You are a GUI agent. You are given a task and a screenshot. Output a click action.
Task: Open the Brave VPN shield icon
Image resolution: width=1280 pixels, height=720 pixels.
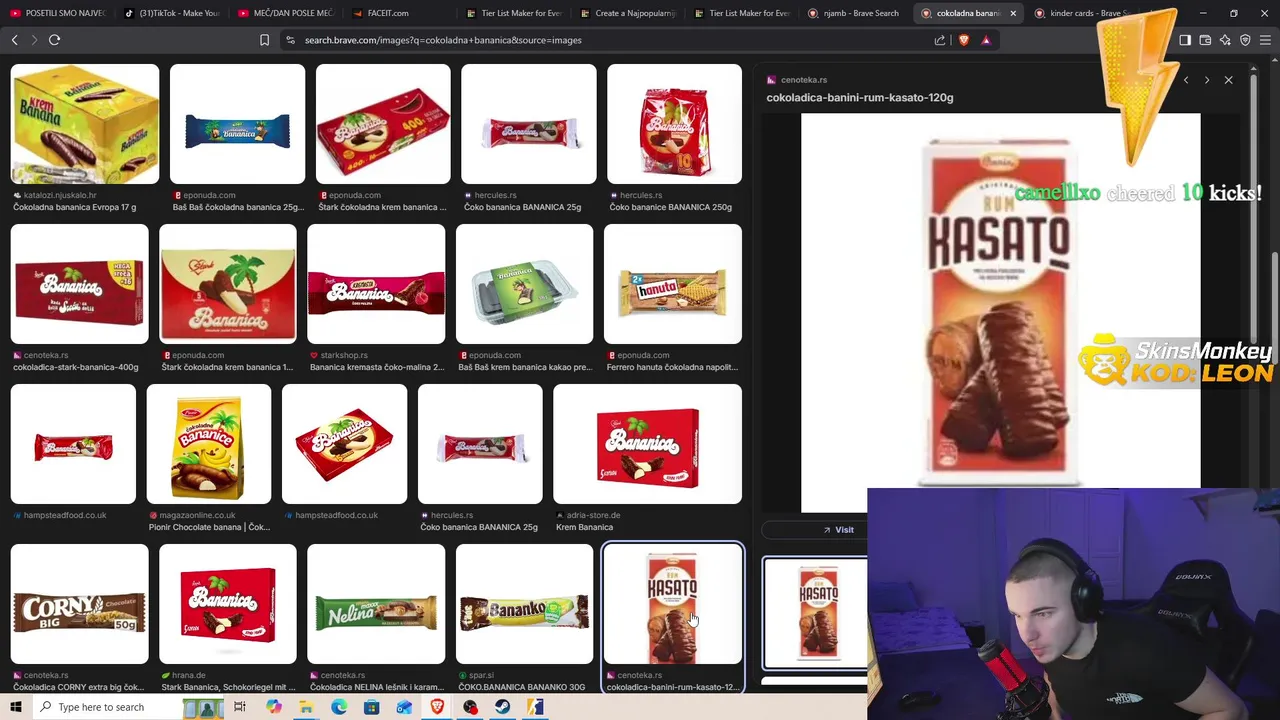coord(1245,40)
